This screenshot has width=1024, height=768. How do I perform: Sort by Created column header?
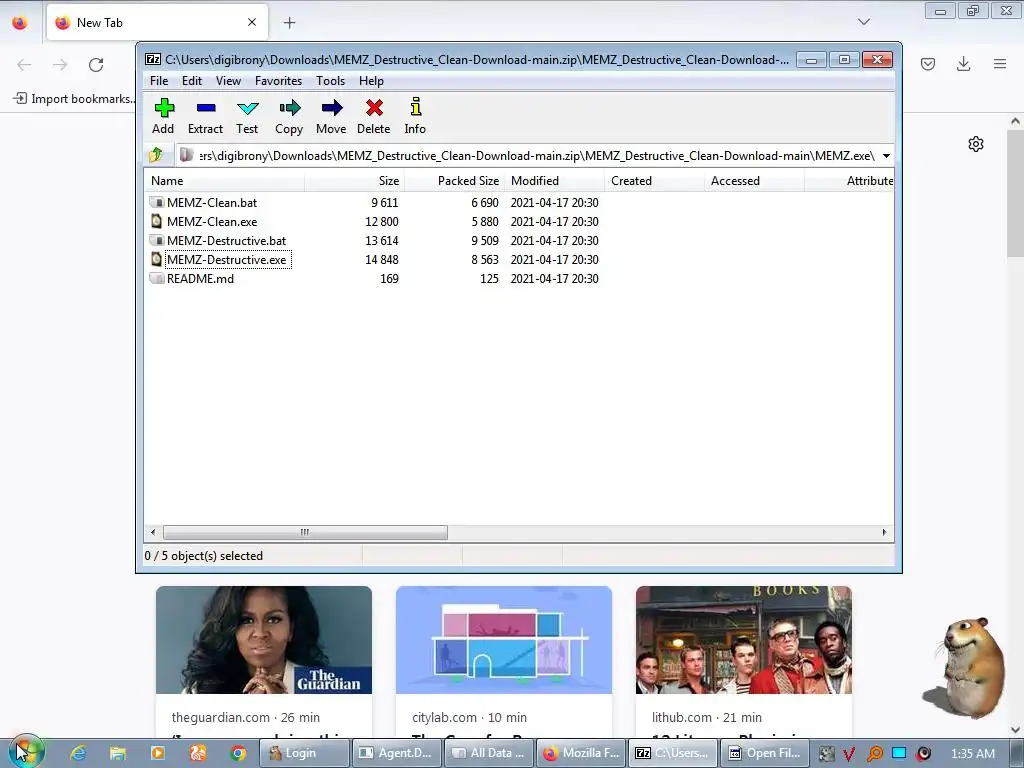coord(654,181)
